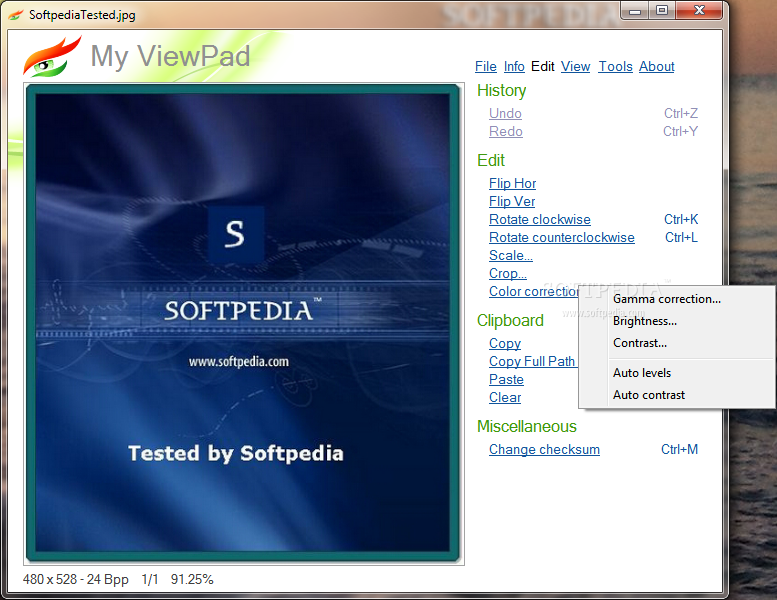This screenshot has height=600, width=777.
Task: Open the File menu
Action: pyautogui.click(x=486, y=66)
